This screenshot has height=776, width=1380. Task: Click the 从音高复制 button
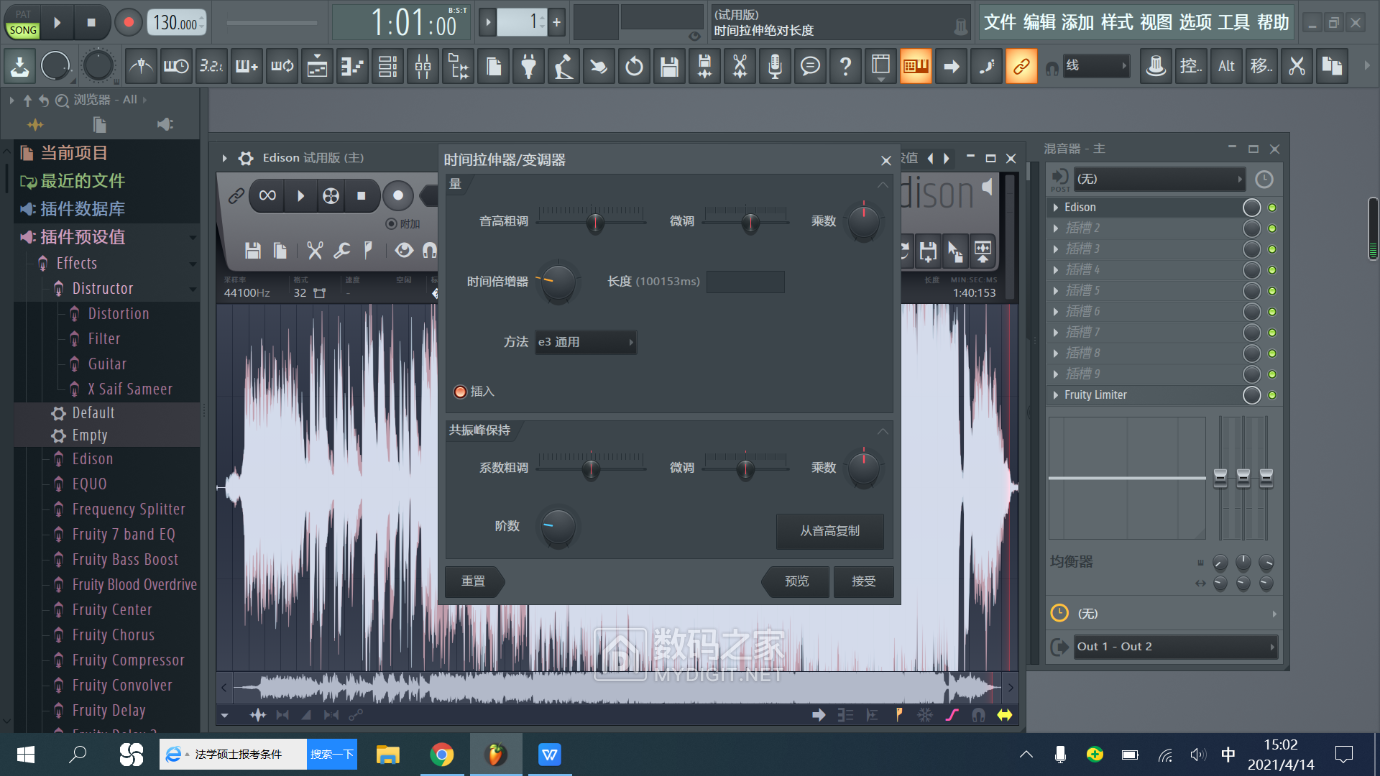click(830, 531)
